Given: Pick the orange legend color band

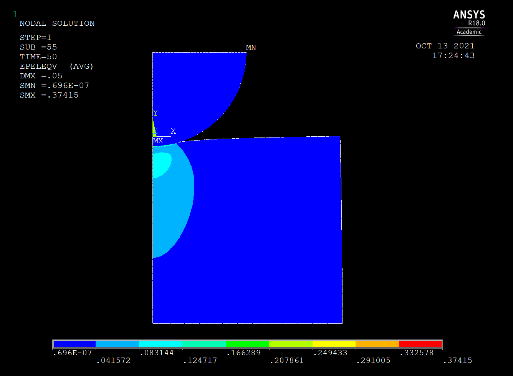Looking at the screenshot, I should (x=377, y=344).
